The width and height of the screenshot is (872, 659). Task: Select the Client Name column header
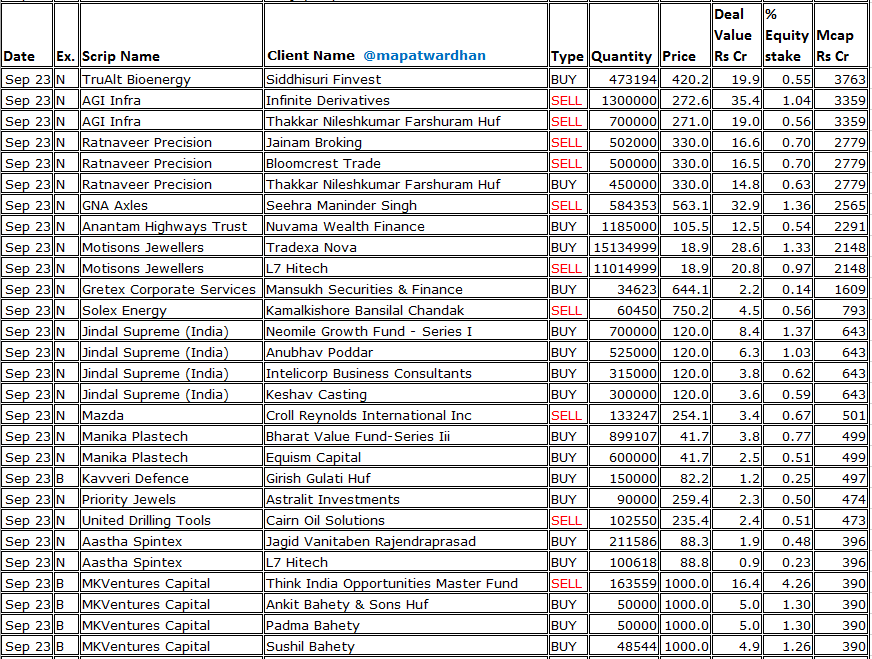tap(311, 56)
